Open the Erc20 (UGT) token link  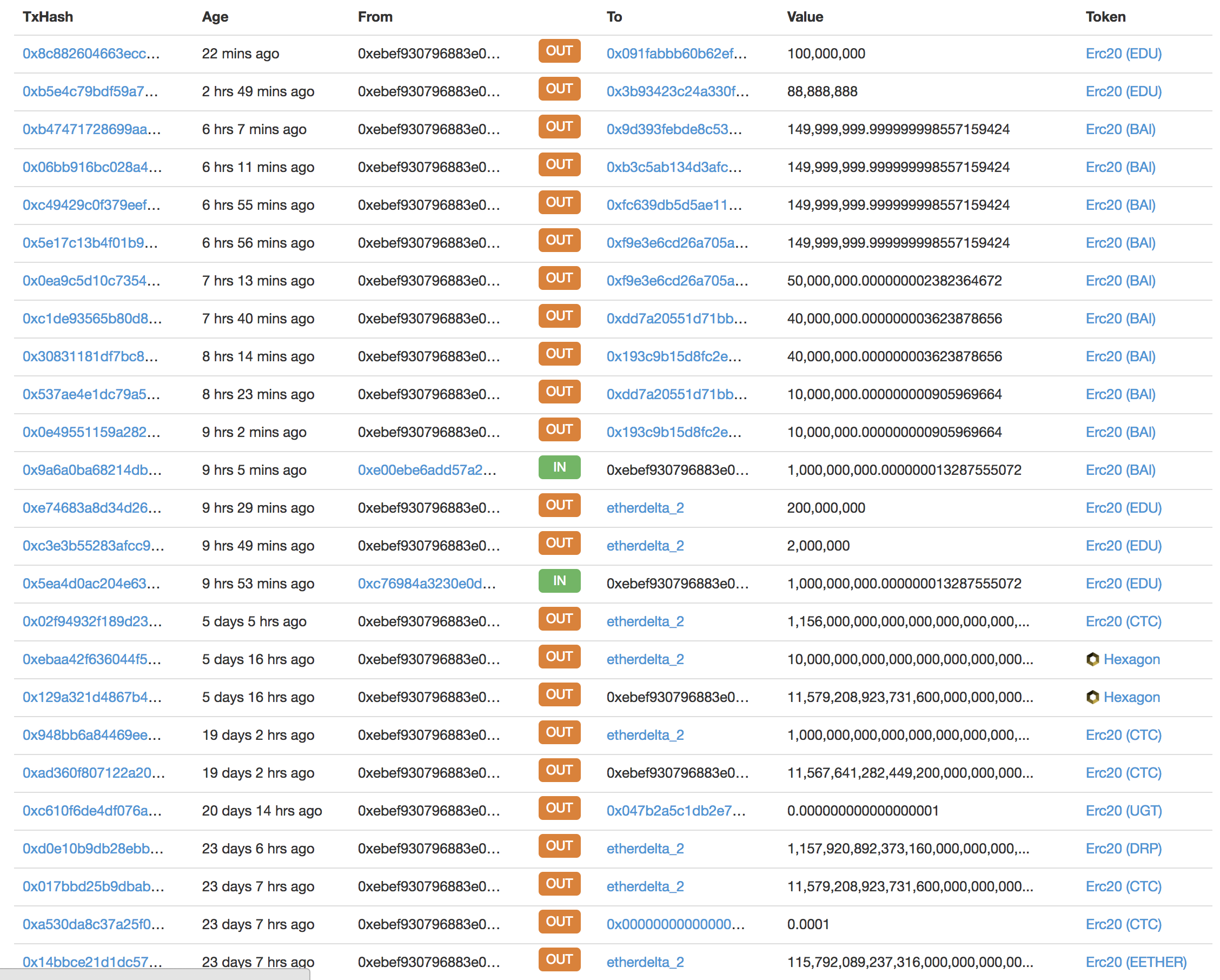point(1123,811)
